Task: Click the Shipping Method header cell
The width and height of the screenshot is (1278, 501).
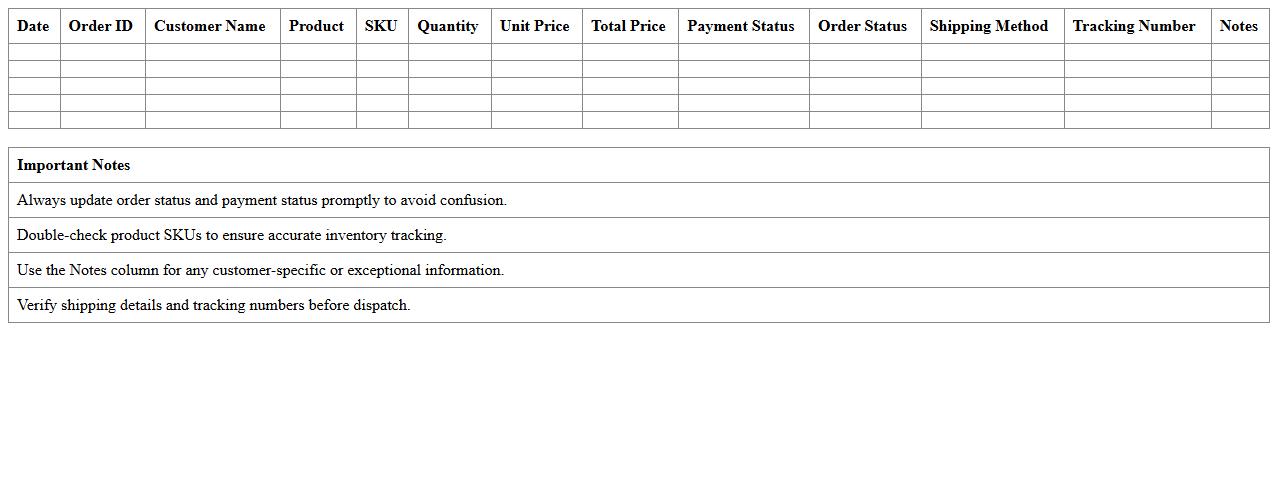Action: (989, 26)
